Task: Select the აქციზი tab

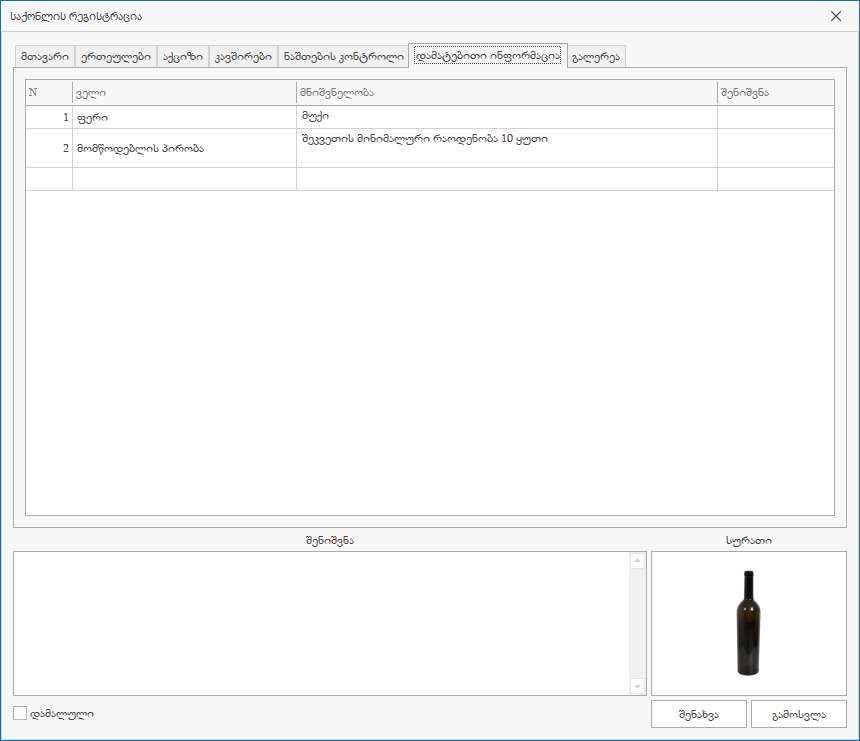Action: coord(182,57)
